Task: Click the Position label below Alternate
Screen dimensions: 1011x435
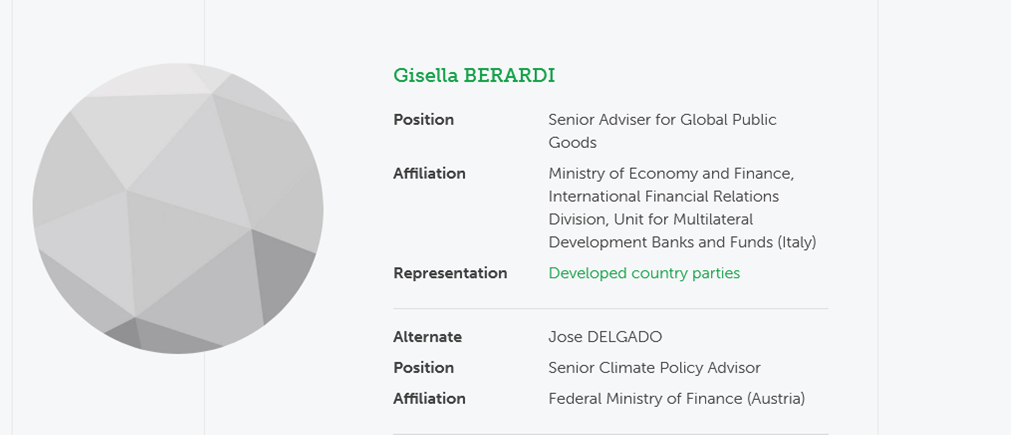Action: (x=424, y=368)
